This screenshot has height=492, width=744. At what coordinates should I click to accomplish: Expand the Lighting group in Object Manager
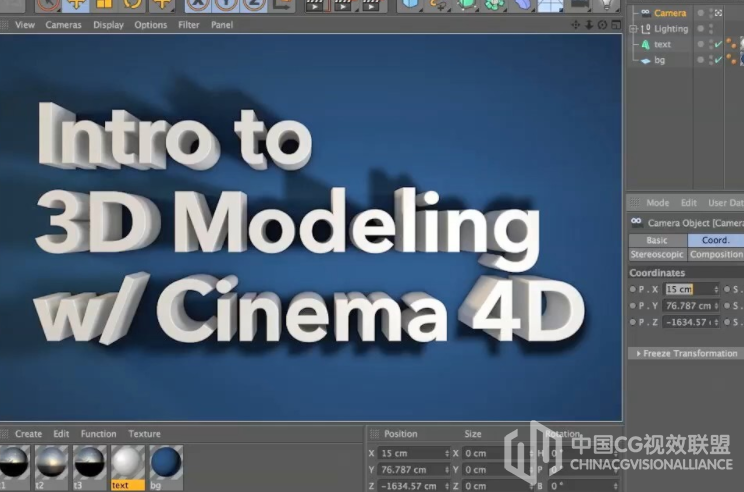pyautogui.click(x=633, y=29)
